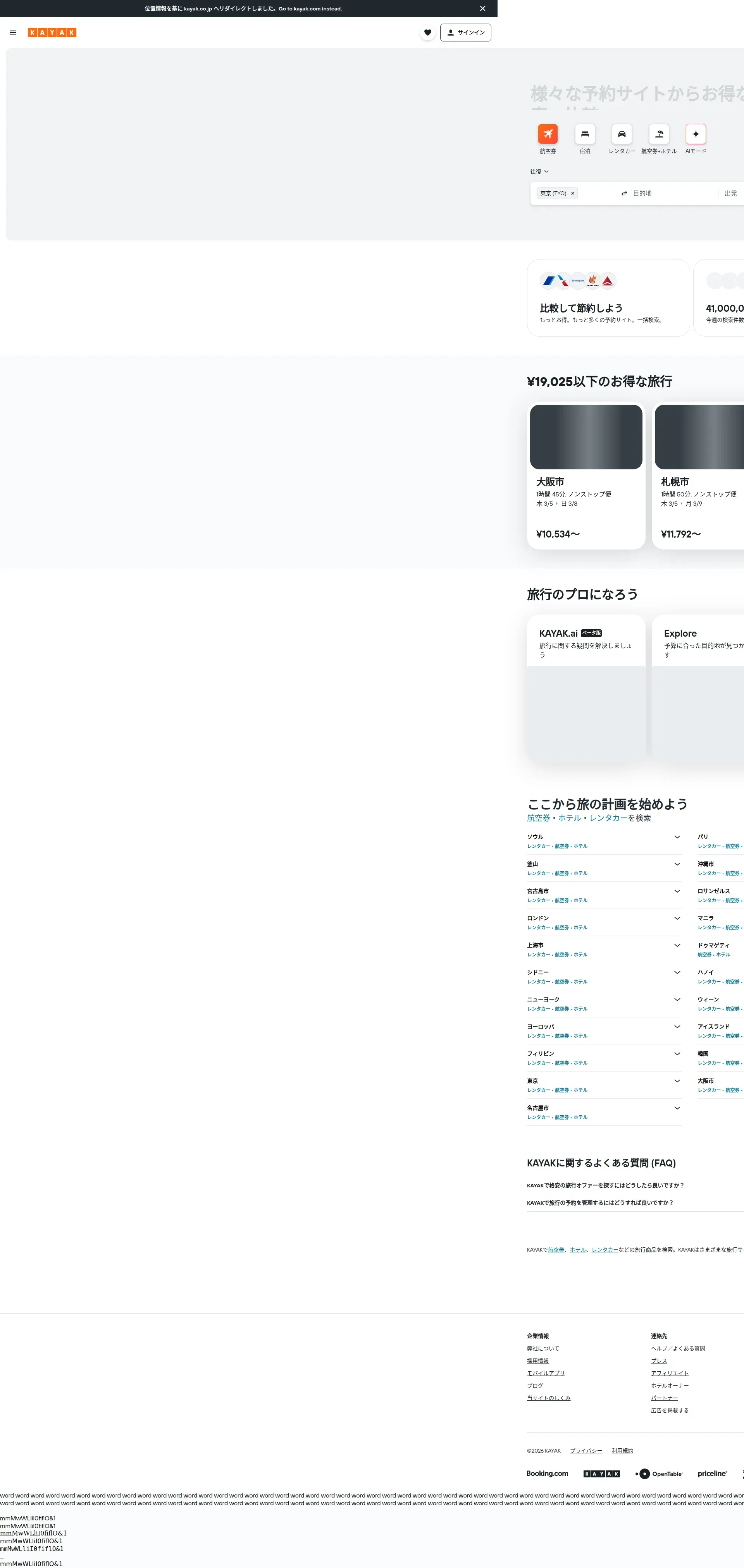This screenshot has width=744, height=1568.
Task: Click the Go to kayak.com instead link
Action: tap(310, 9)
